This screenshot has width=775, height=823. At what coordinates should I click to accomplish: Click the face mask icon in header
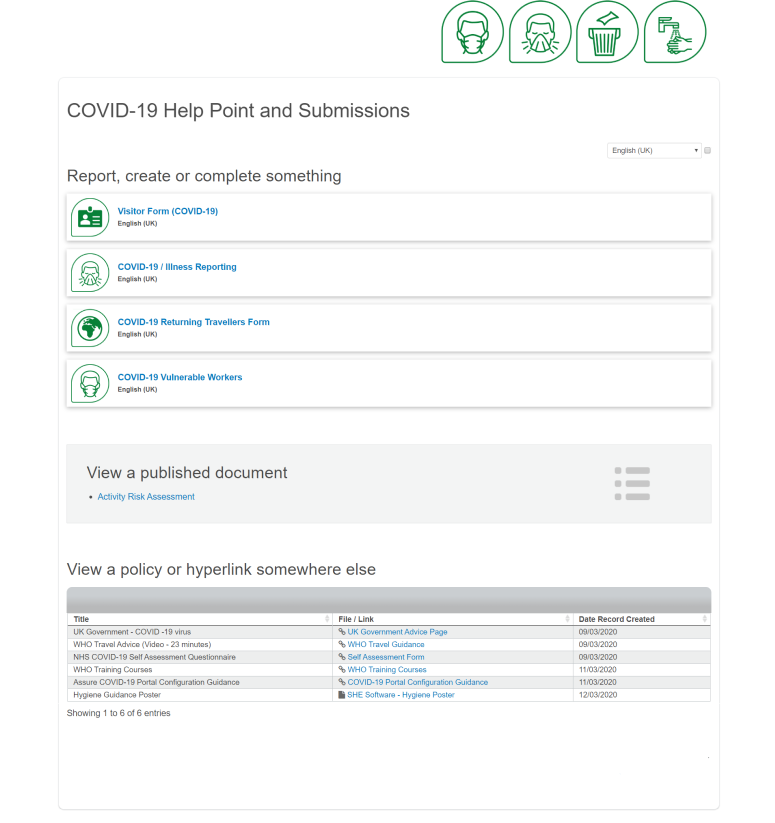coord(473,32)
